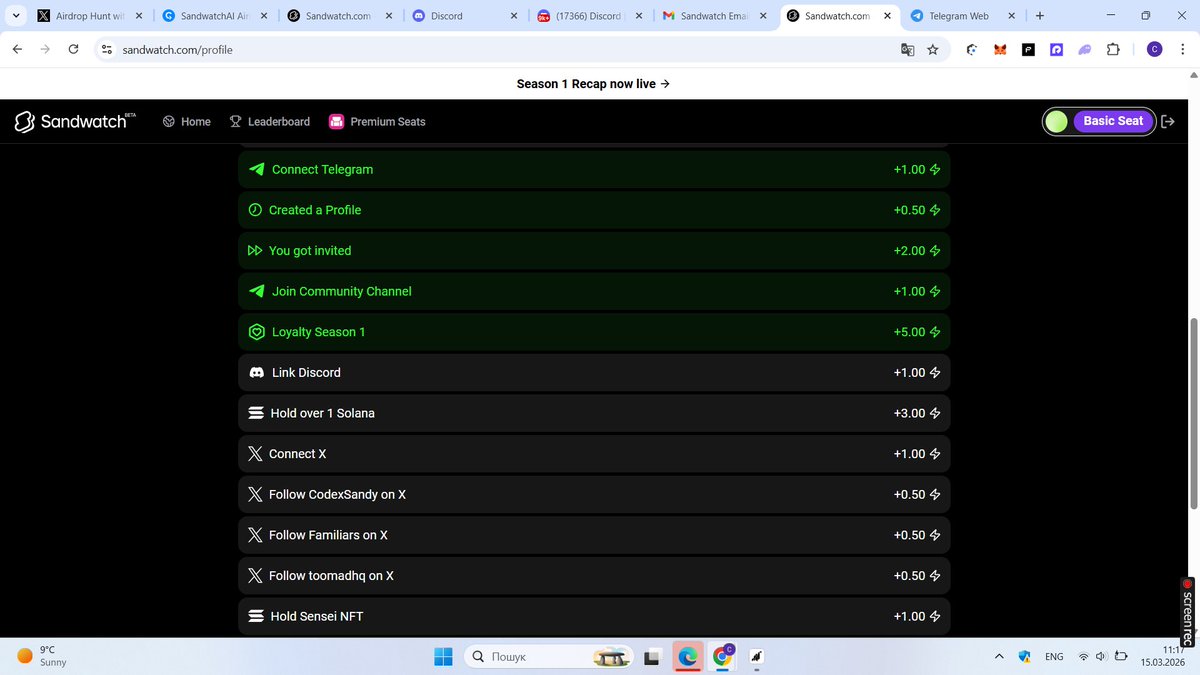Click the Telegram icon beside Join Community Channel
1200x675 pixels.
(x=257, y=291)
